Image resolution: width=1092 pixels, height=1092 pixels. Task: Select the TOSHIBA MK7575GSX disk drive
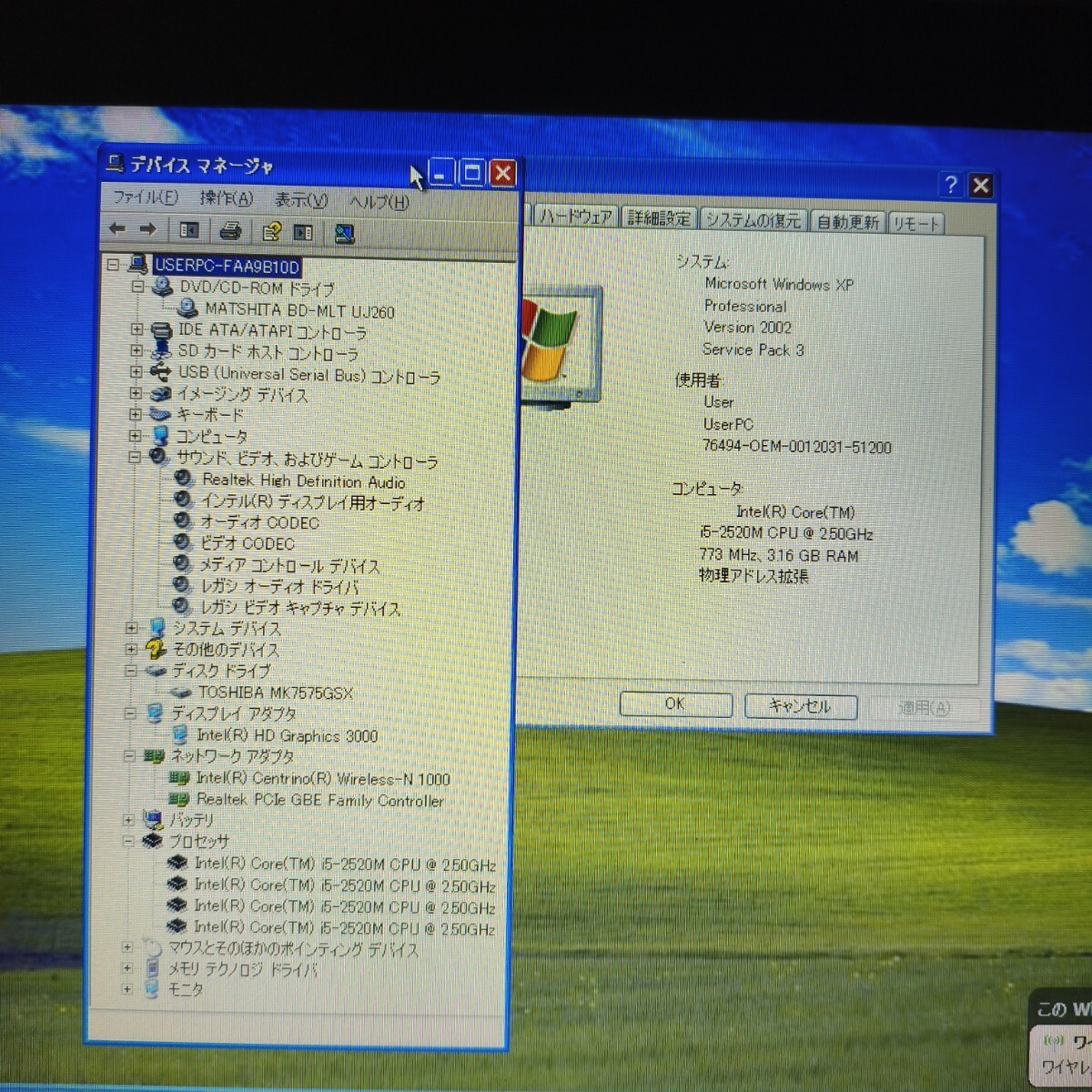(275, 693)
